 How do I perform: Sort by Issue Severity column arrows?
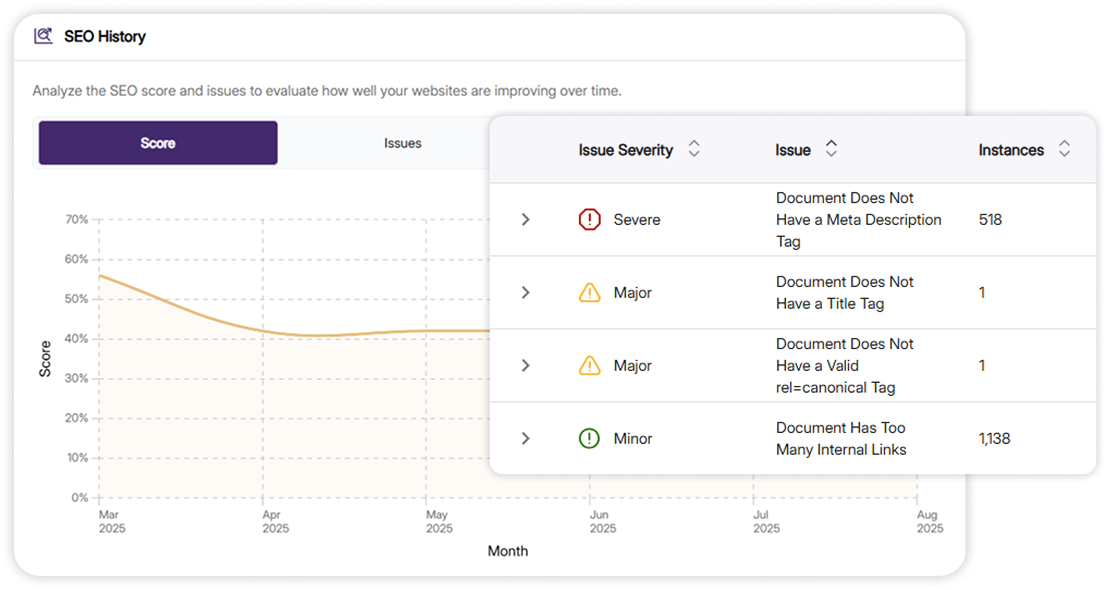click(x=694, y=150)
